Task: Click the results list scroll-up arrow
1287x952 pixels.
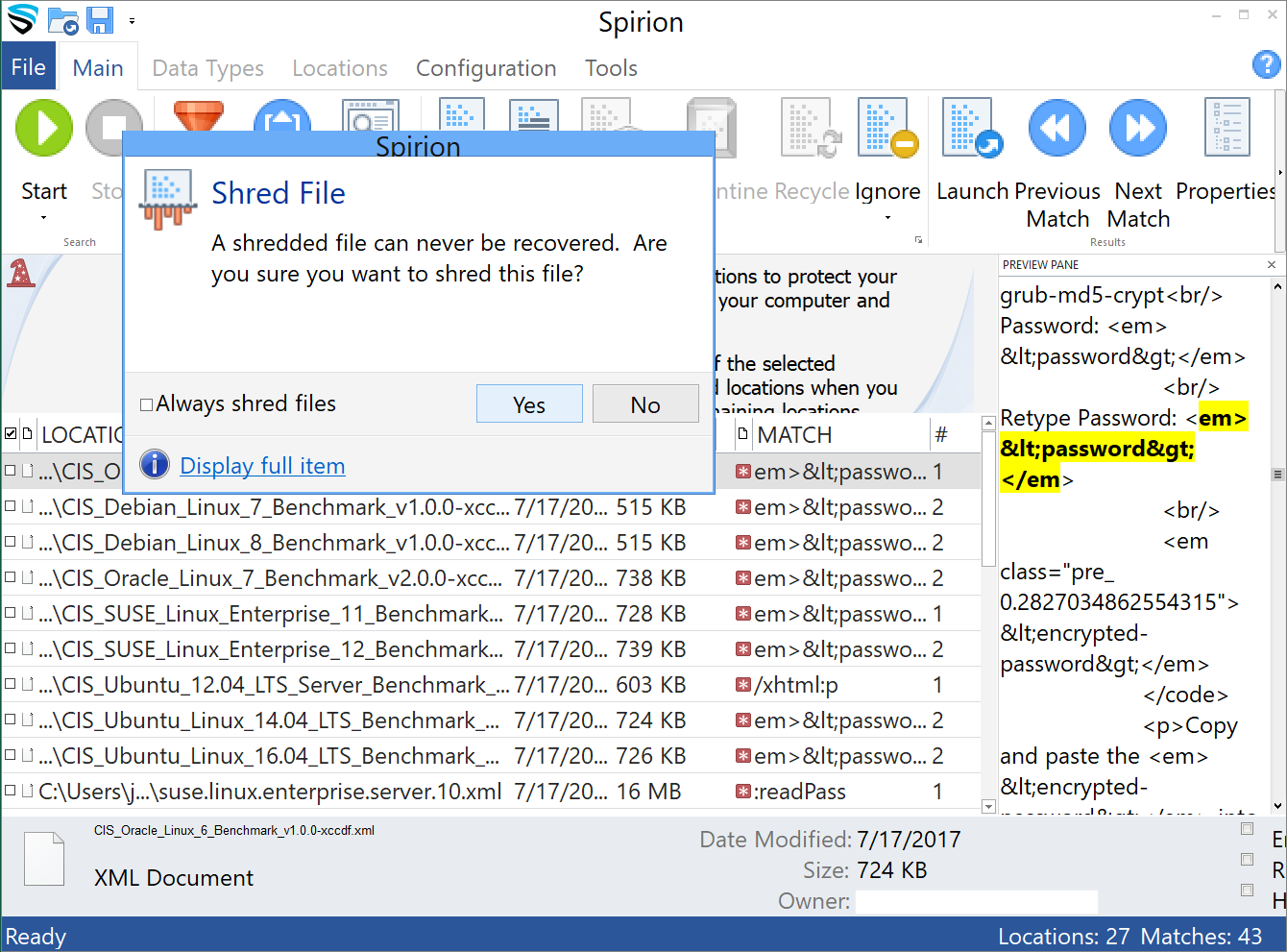Action: pyautogui.click(x=988, y=423)
